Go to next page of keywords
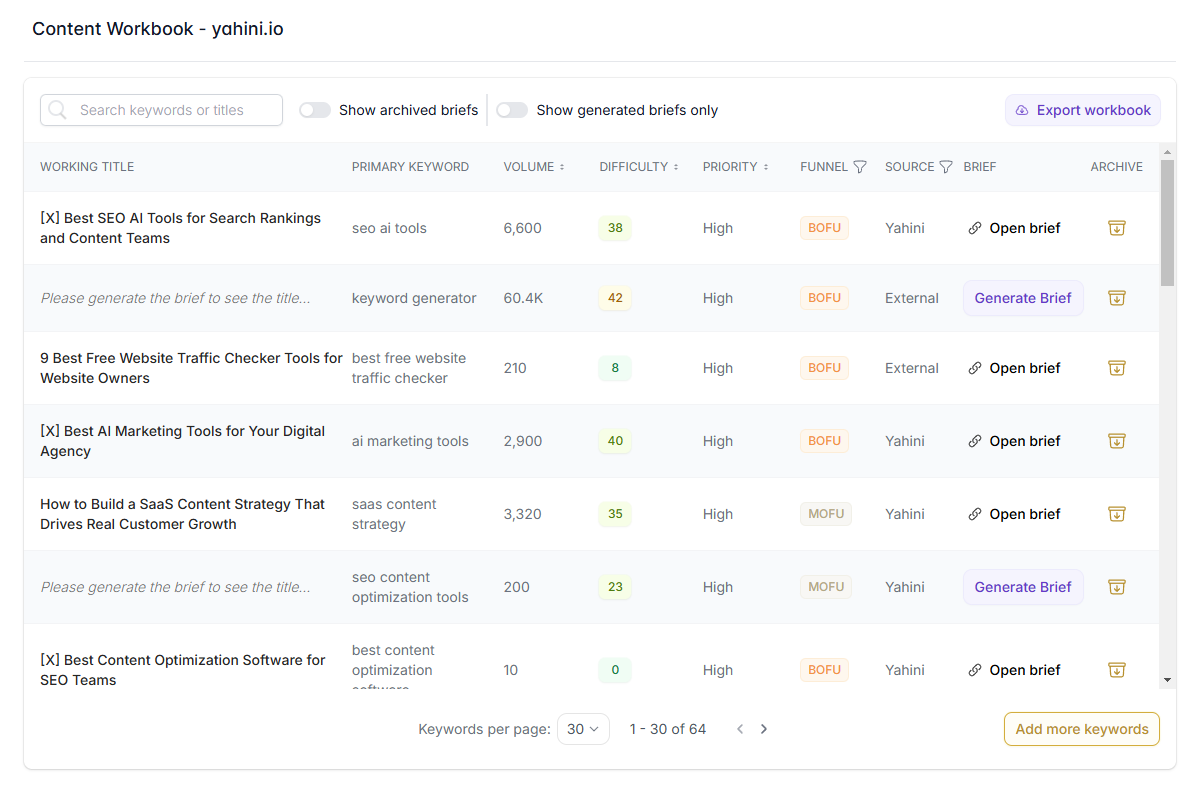 764,729
